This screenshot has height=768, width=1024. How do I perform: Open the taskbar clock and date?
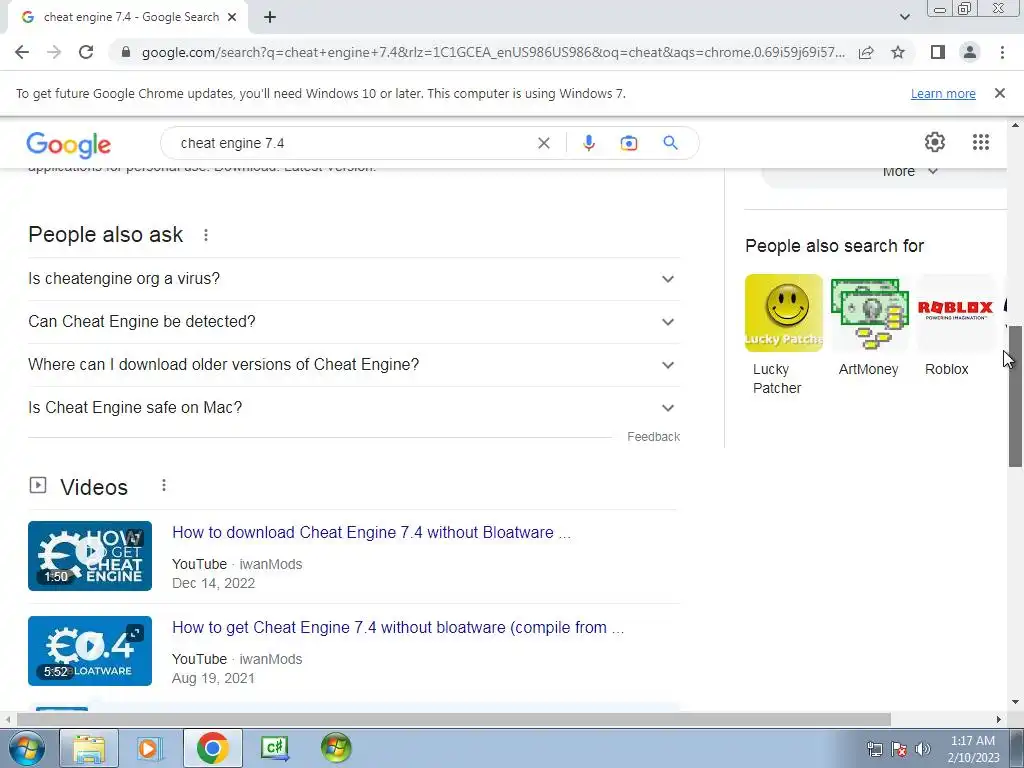pos(972,749)
